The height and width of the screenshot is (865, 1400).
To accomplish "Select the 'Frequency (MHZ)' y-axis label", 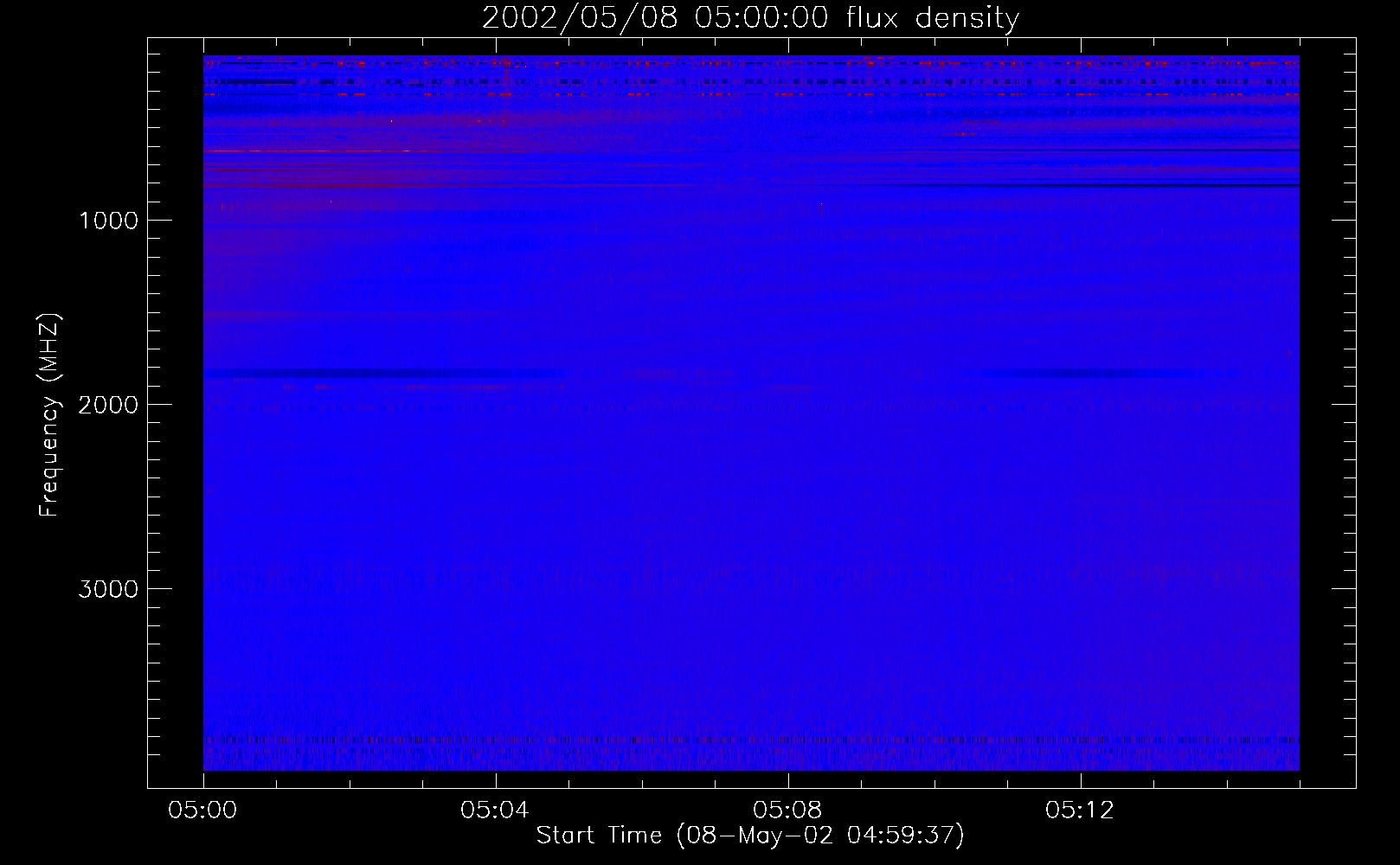I will (50, 415).
